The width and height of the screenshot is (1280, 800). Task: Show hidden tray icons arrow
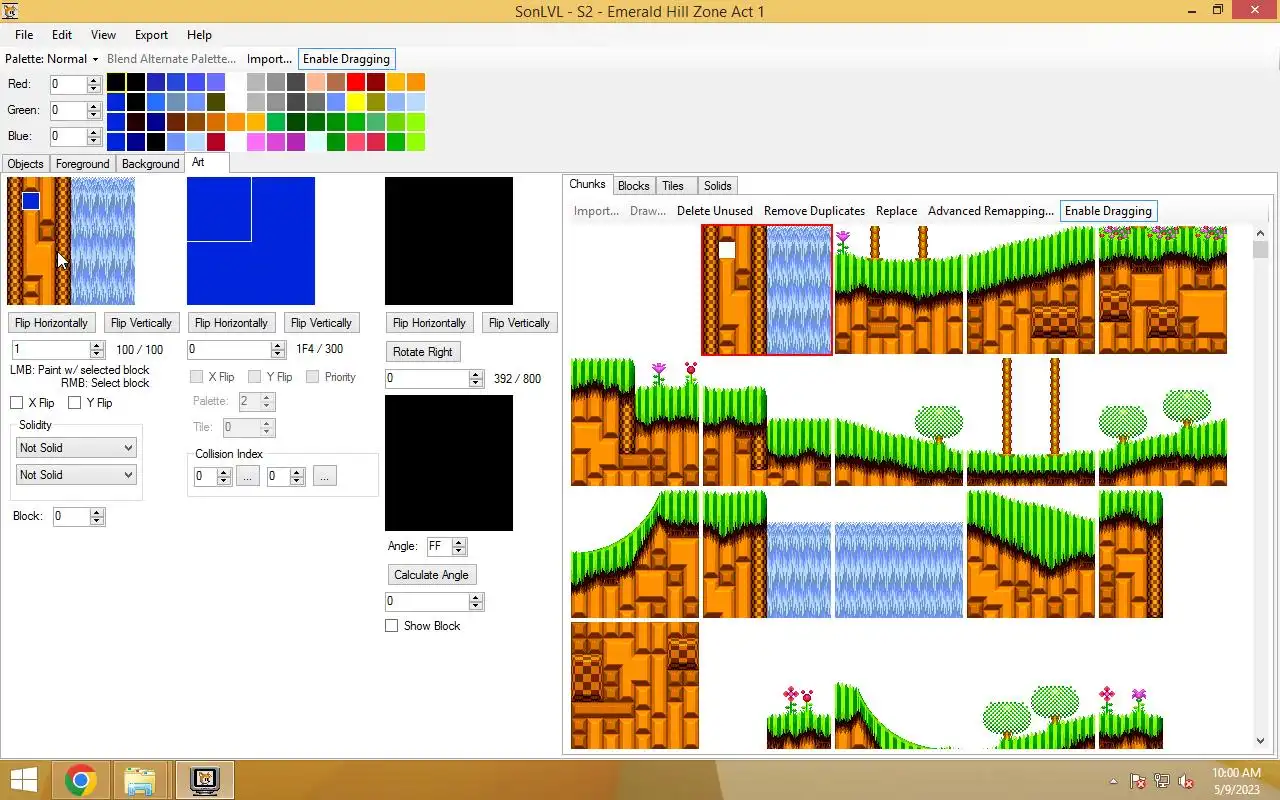click(1113, 781)
